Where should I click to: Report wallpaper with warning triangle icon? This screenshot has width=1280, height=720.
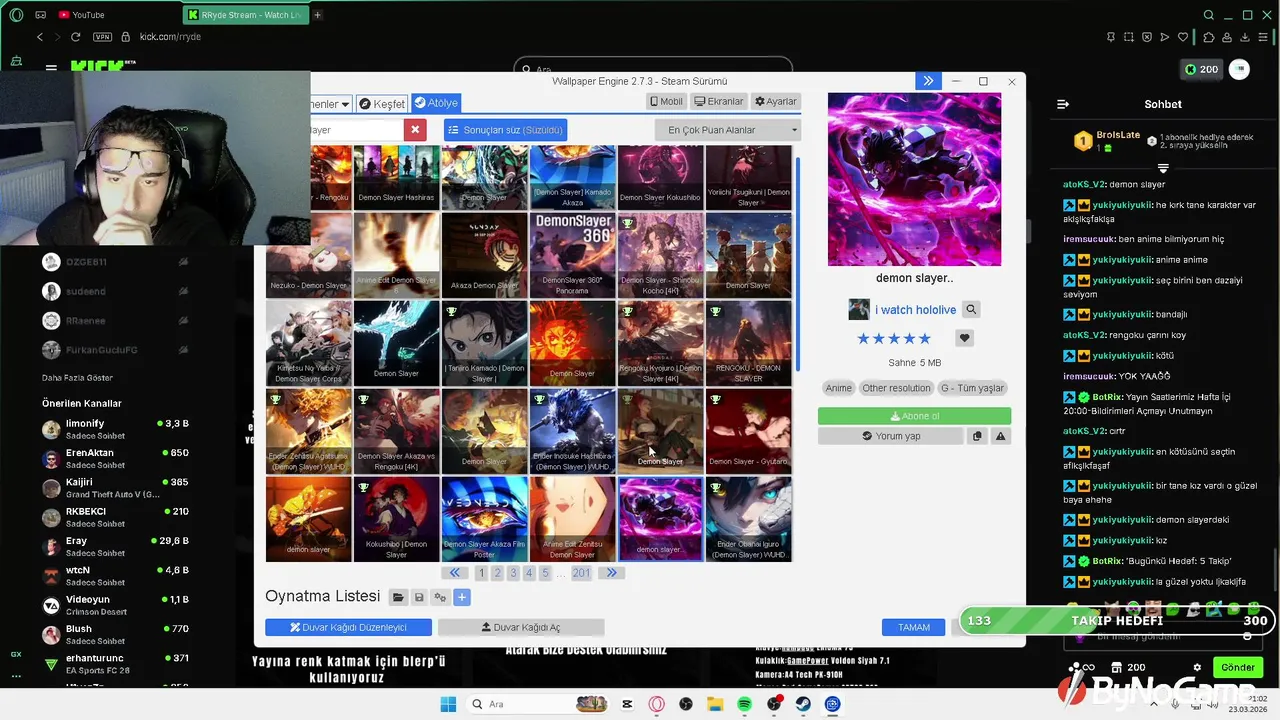[x=1000, y=436]
